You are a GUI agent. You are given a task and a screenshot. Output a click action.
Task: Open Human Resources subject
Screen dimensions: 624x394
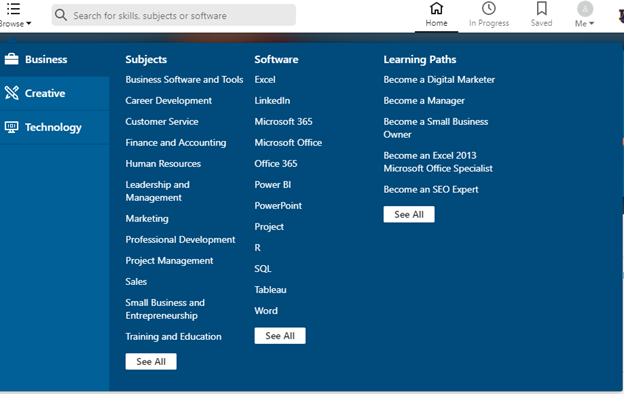coord(163,164)
